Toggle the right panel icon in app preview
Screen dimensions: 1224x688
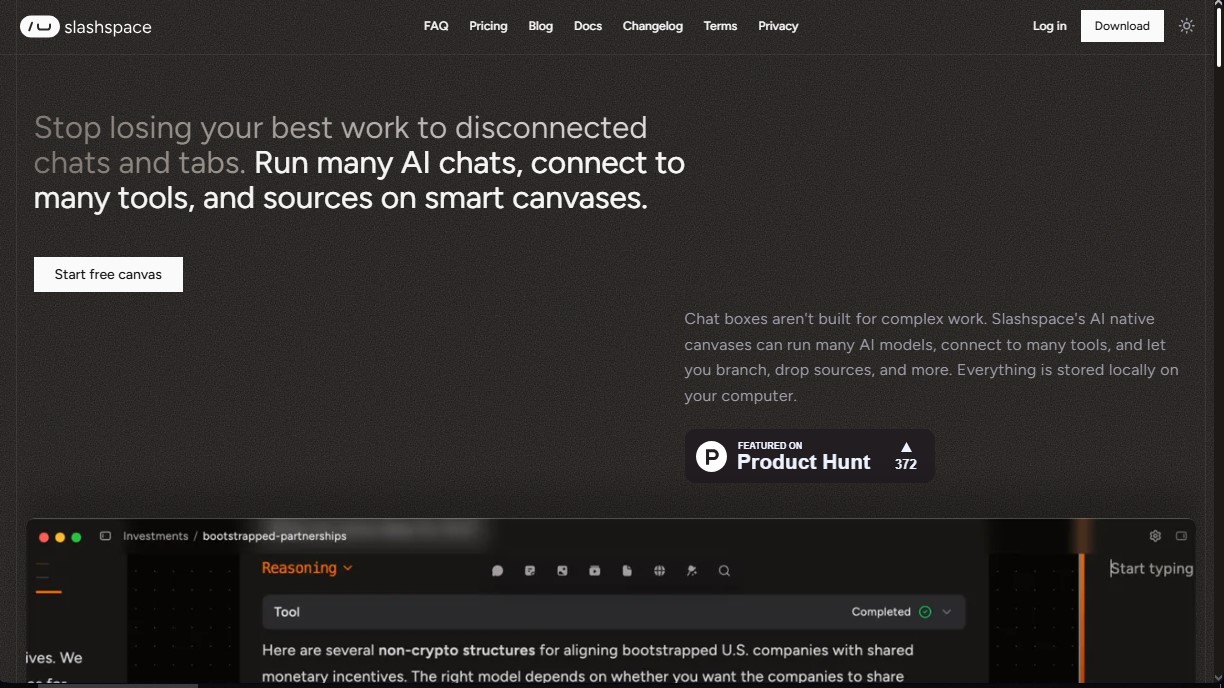tap(1181, 536)
